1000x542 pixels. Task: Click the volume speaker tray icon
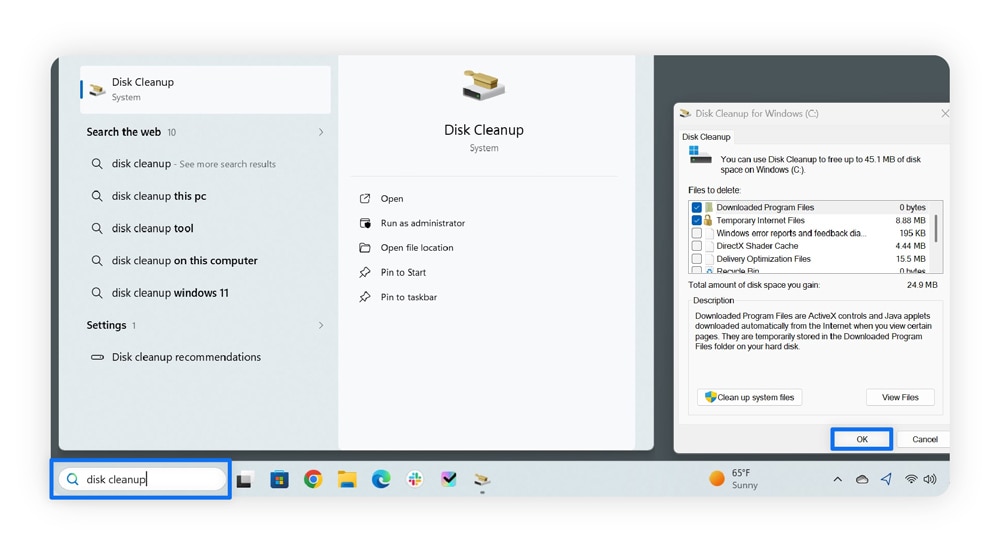(x=930, y=480)
